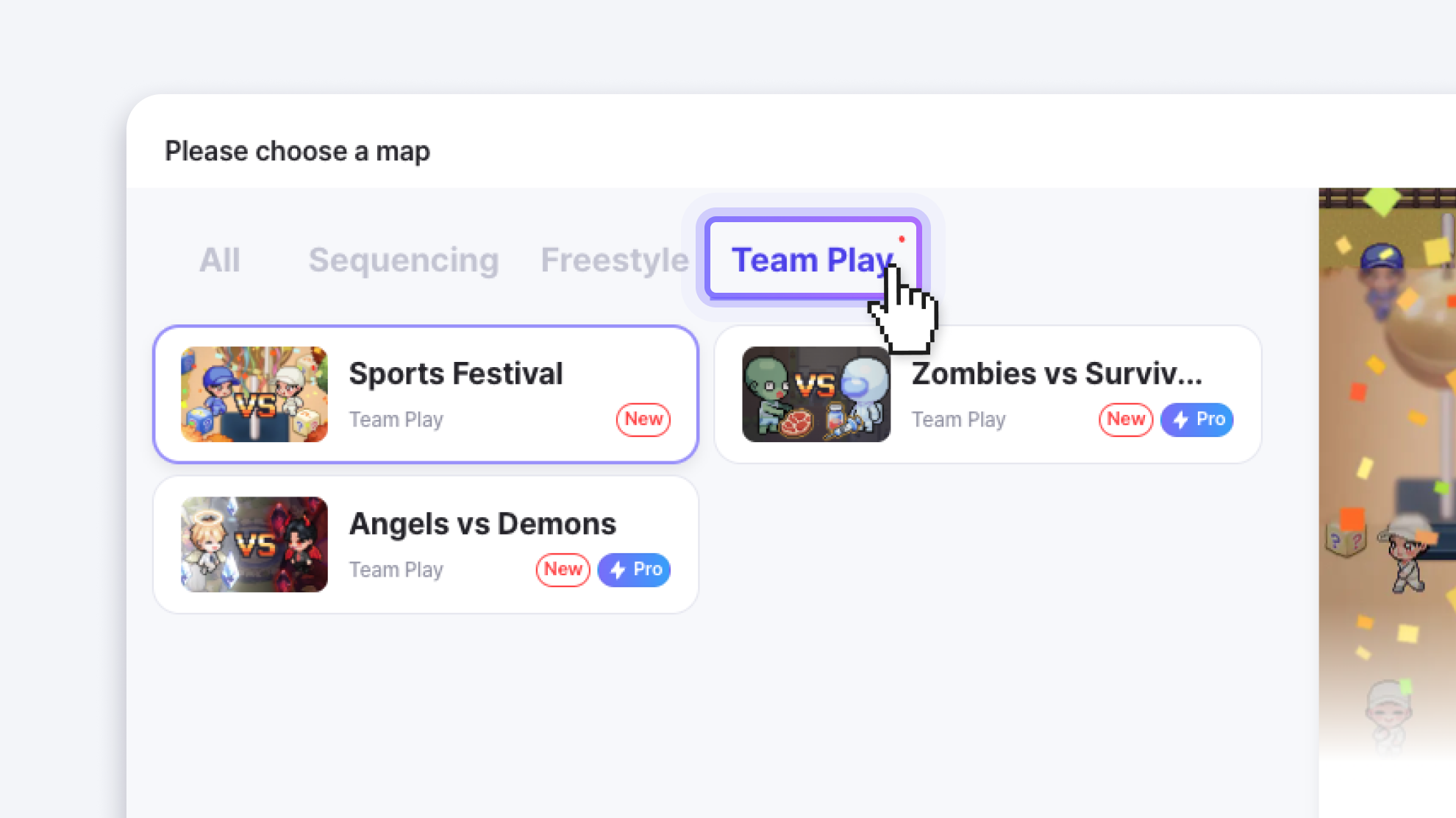
Task: Choose the Zombies vs Survivors map title
Action: 1057,374
